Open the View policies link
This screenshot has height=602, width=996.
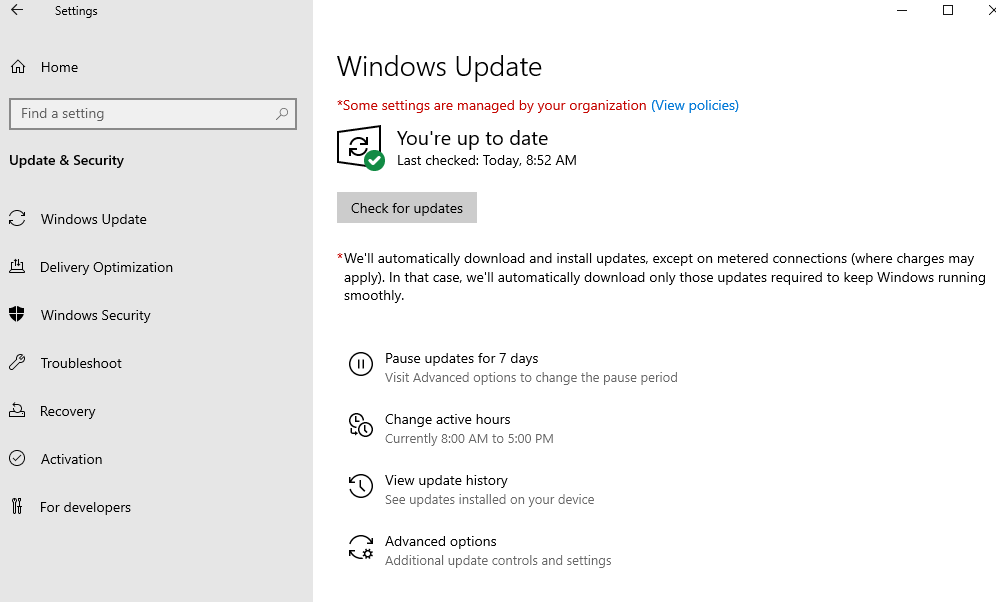click(x=695, y=105)
